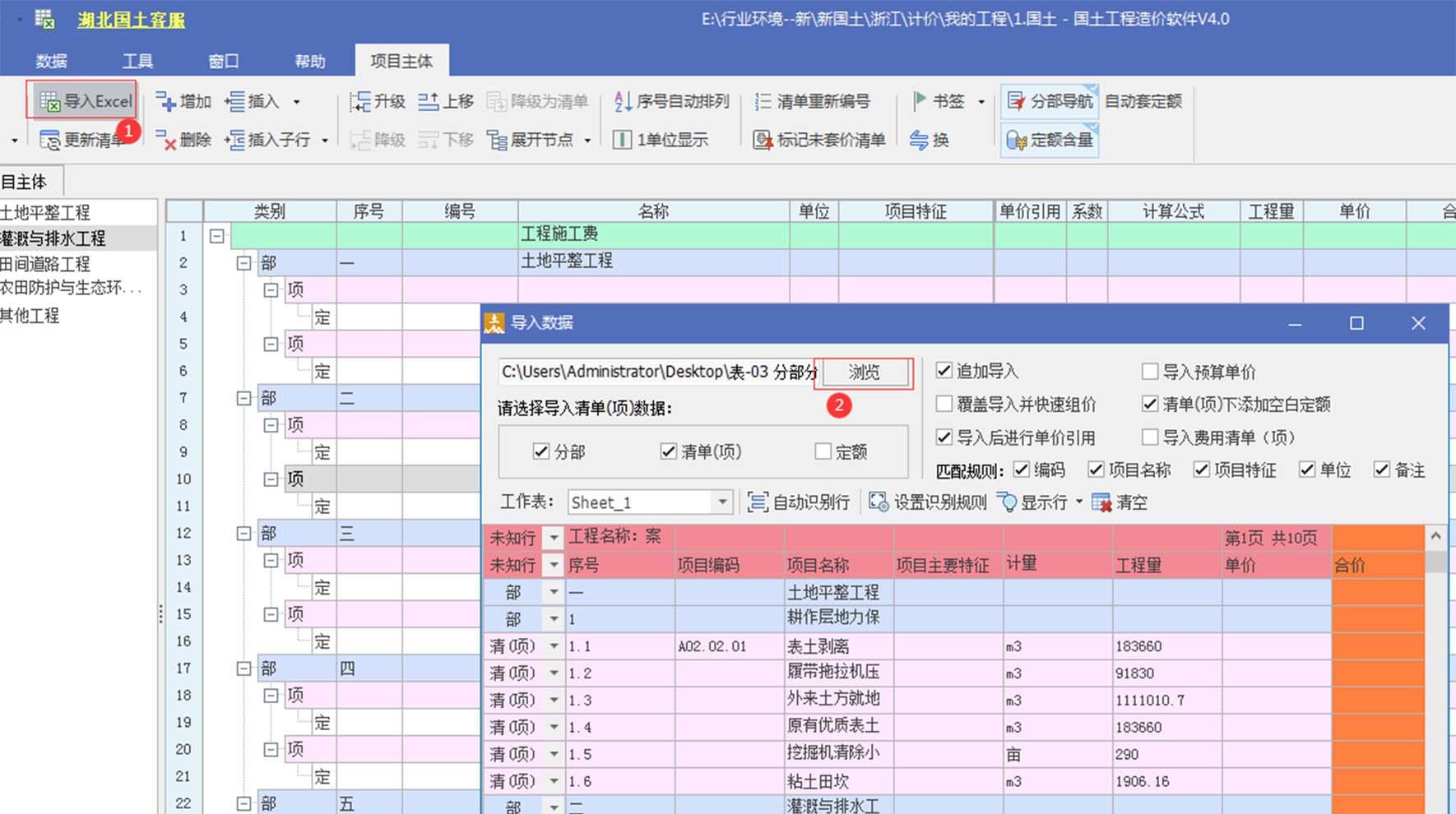Select 田间道路工程 in left list

point(46,264)
